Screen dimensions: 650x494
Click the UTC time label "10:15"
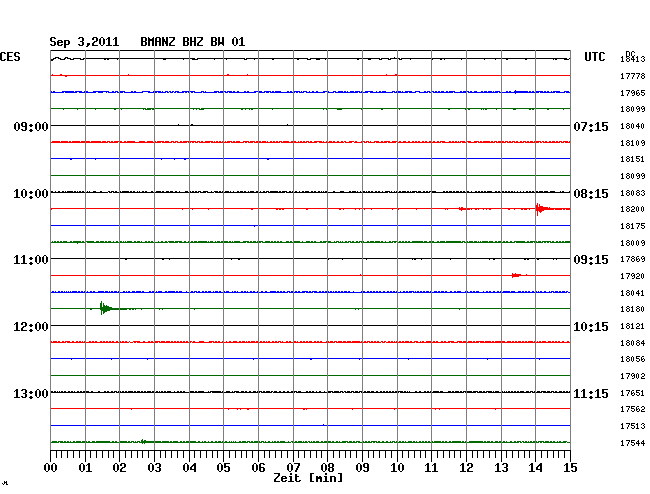coord(591,327)
